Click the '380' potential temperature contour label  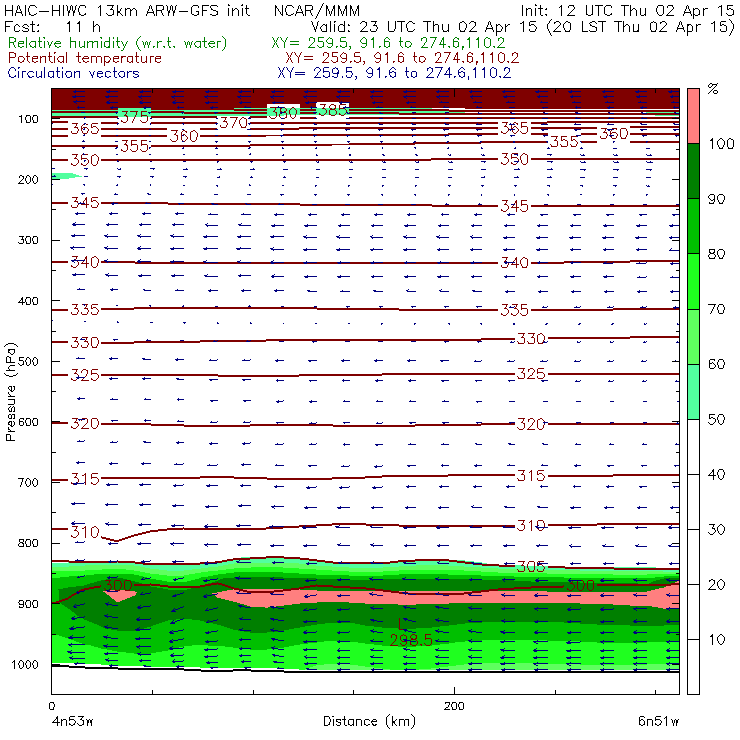pos(283,112)
